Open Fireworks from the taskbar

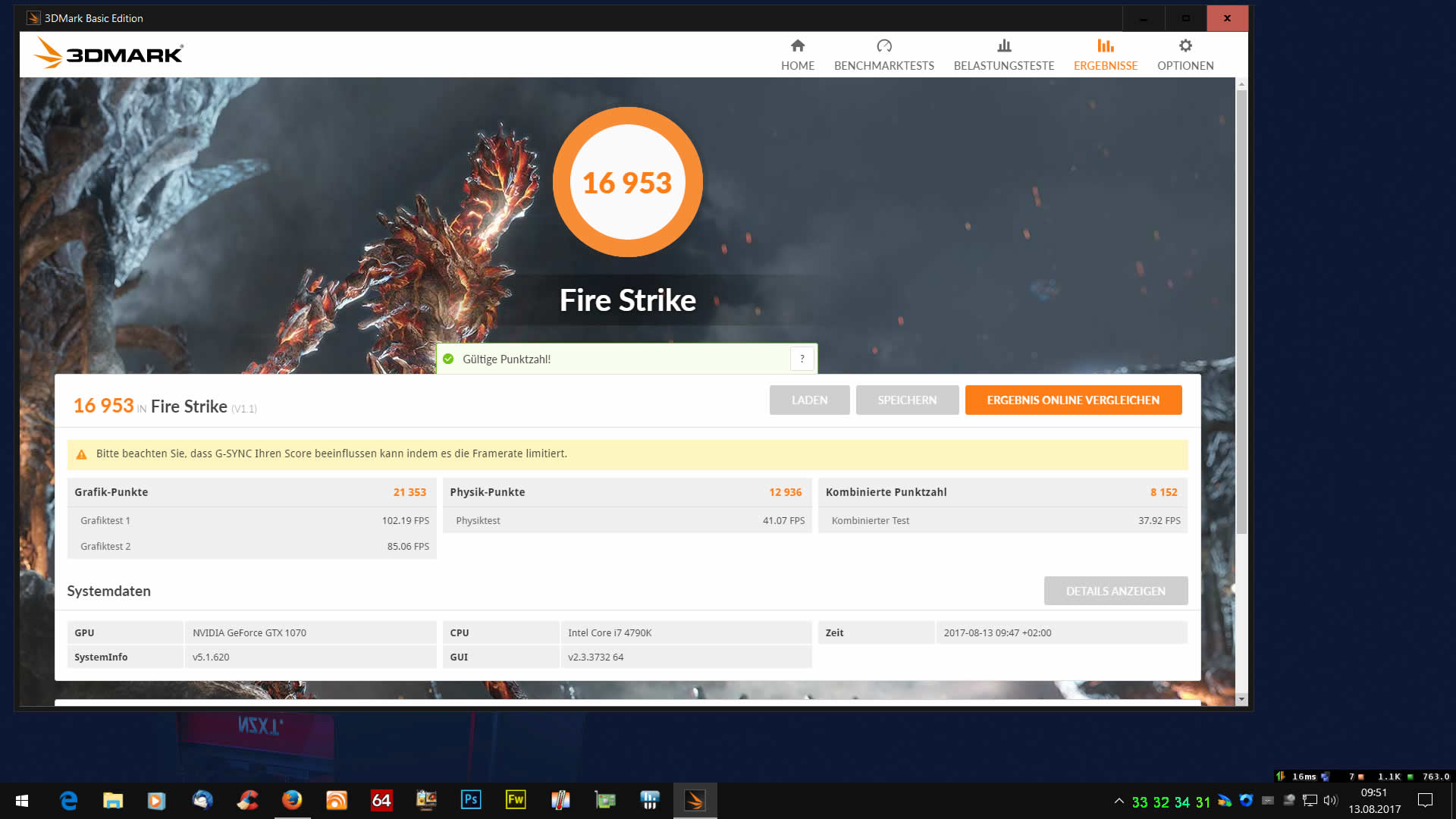click(x=516, y=800)
